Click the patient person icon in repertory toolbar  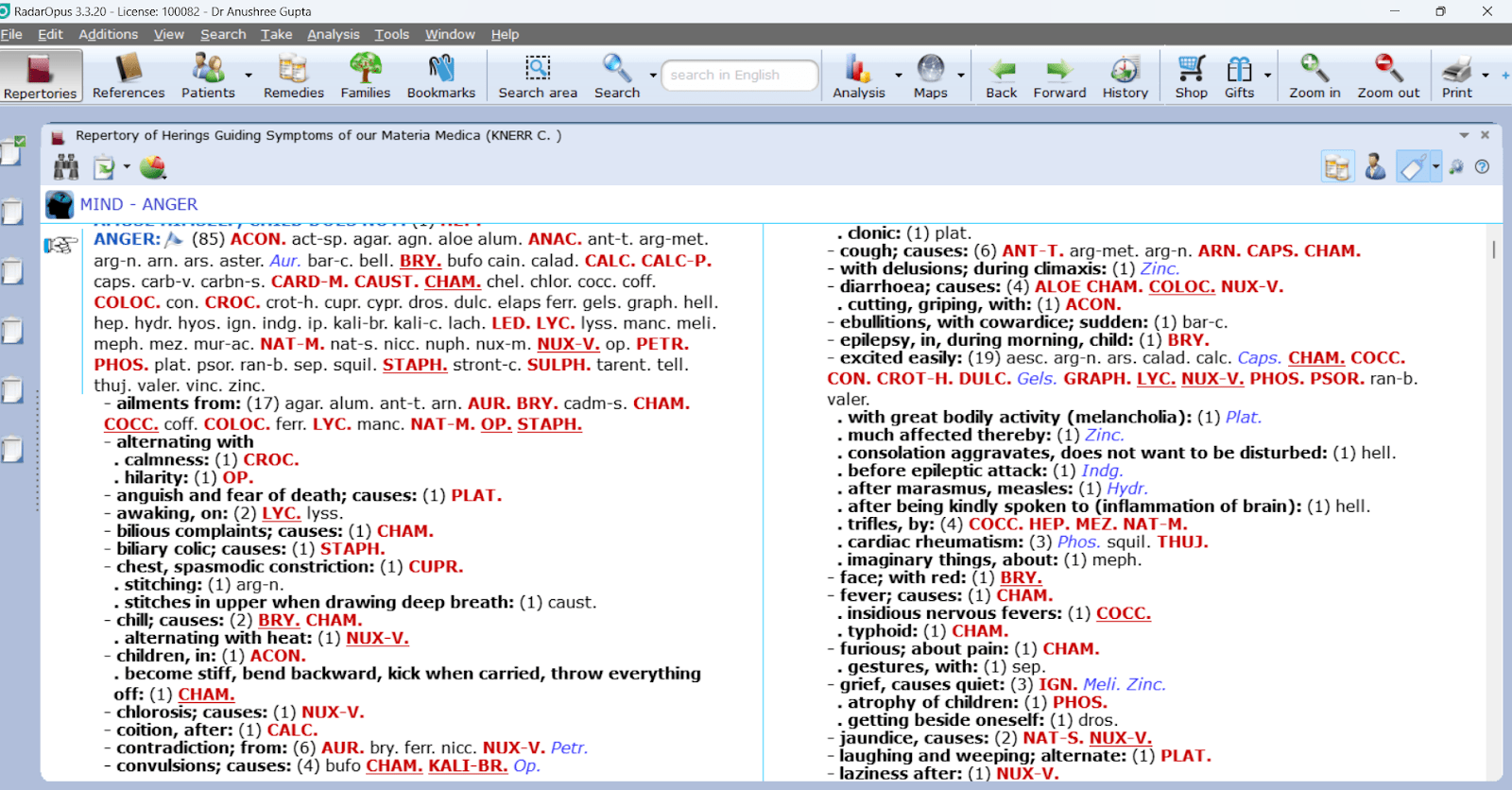click(x=1375, y=167)
